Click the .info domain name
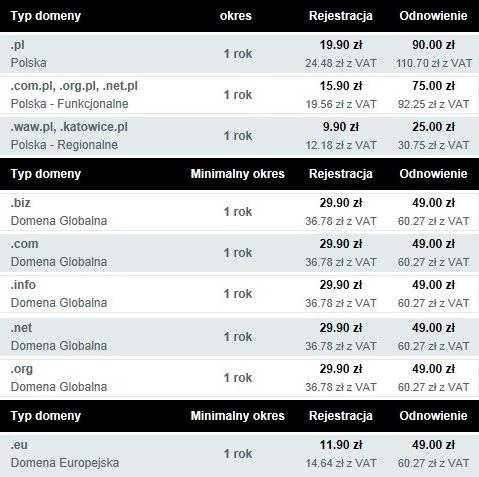Viewport: 479px width, 477px height. [x=23, y=285]
